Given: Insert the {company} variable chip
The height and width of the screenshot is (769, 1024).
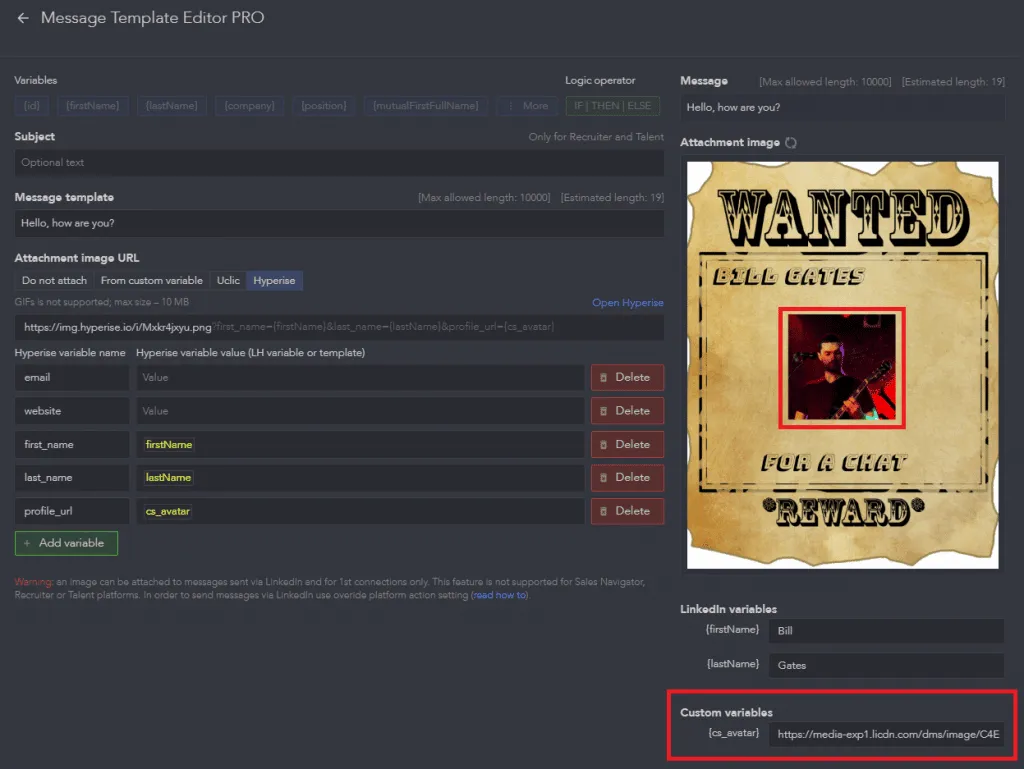Looking at the screenshot, I should click(x=249, y=106).
